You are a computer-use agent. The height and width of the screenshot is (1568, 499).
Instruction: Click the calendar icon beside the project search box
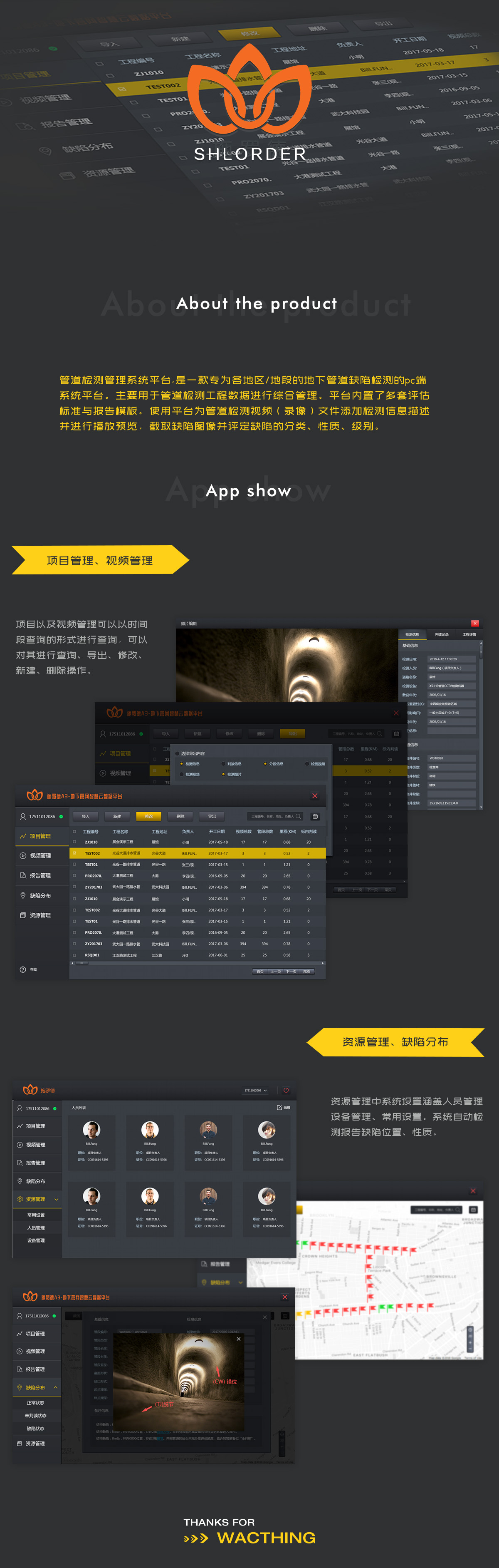pos(315,816)
